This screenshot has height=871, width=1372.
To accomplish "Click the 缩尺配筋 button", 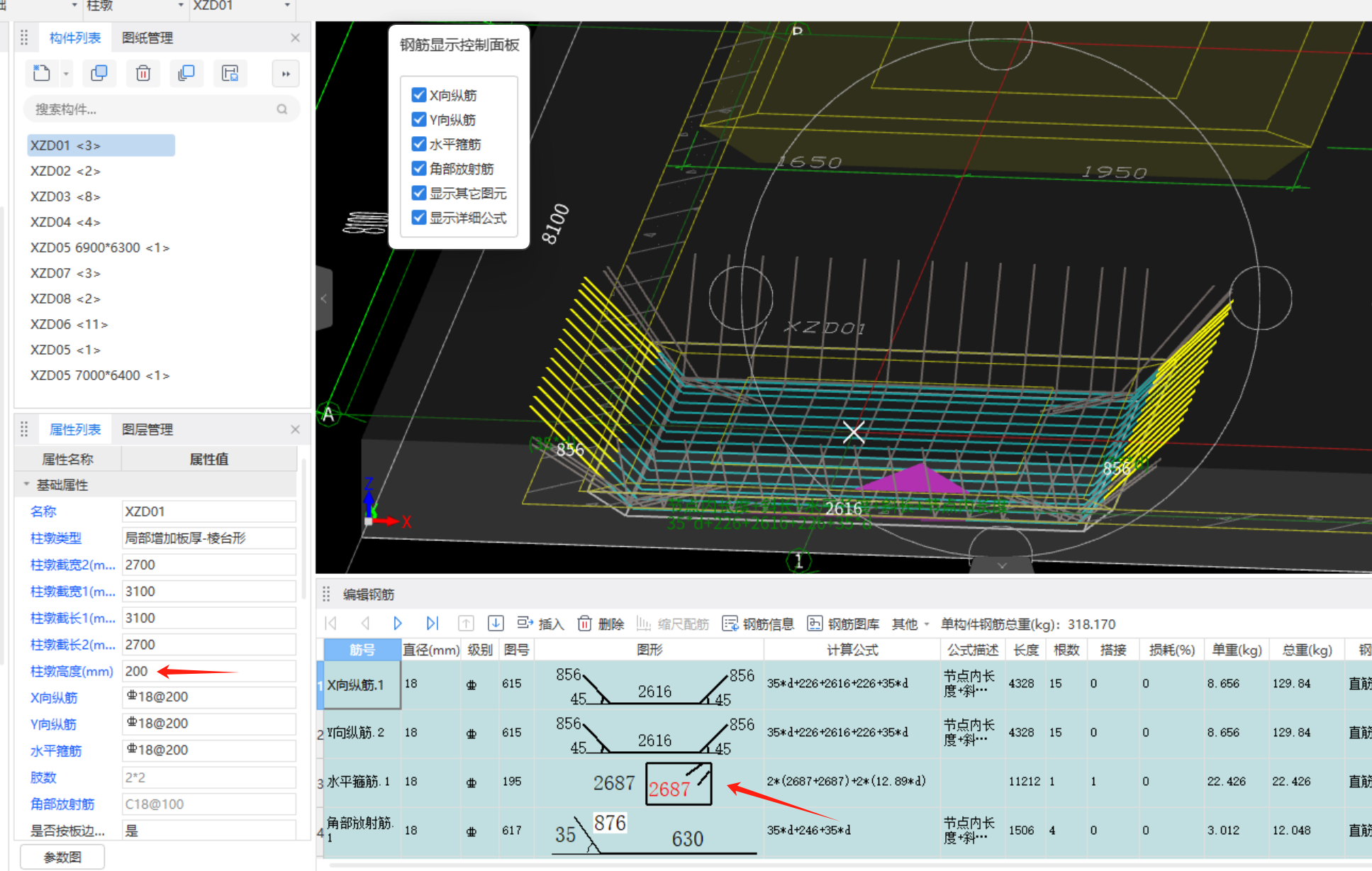I will 673,623.
